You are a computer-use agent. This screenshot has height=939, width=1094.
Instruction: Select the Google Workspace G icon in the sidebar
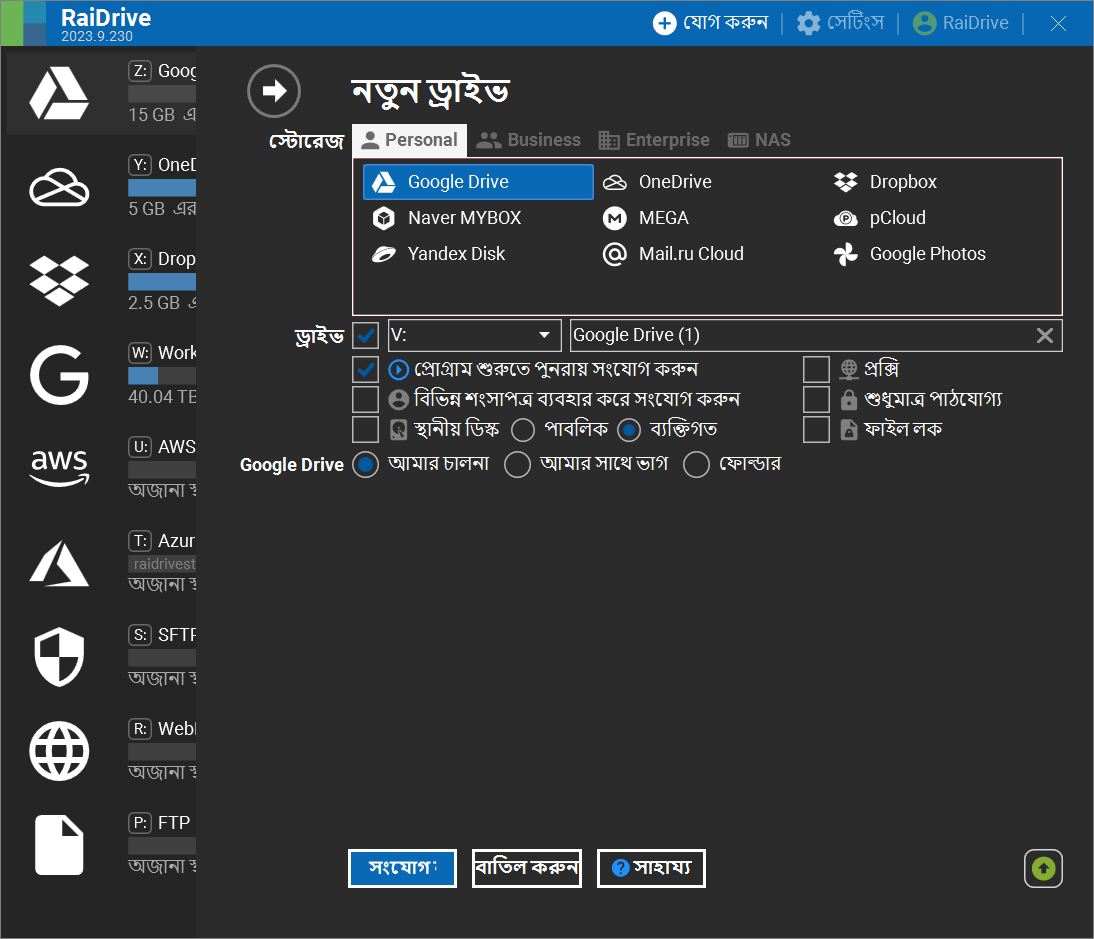(59, 375)
